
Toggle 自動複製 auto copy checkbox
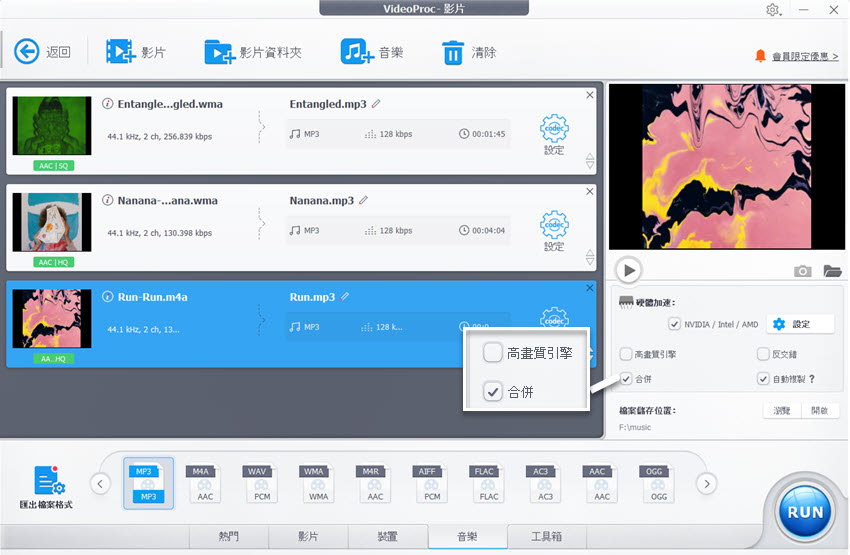click(763, 378)
